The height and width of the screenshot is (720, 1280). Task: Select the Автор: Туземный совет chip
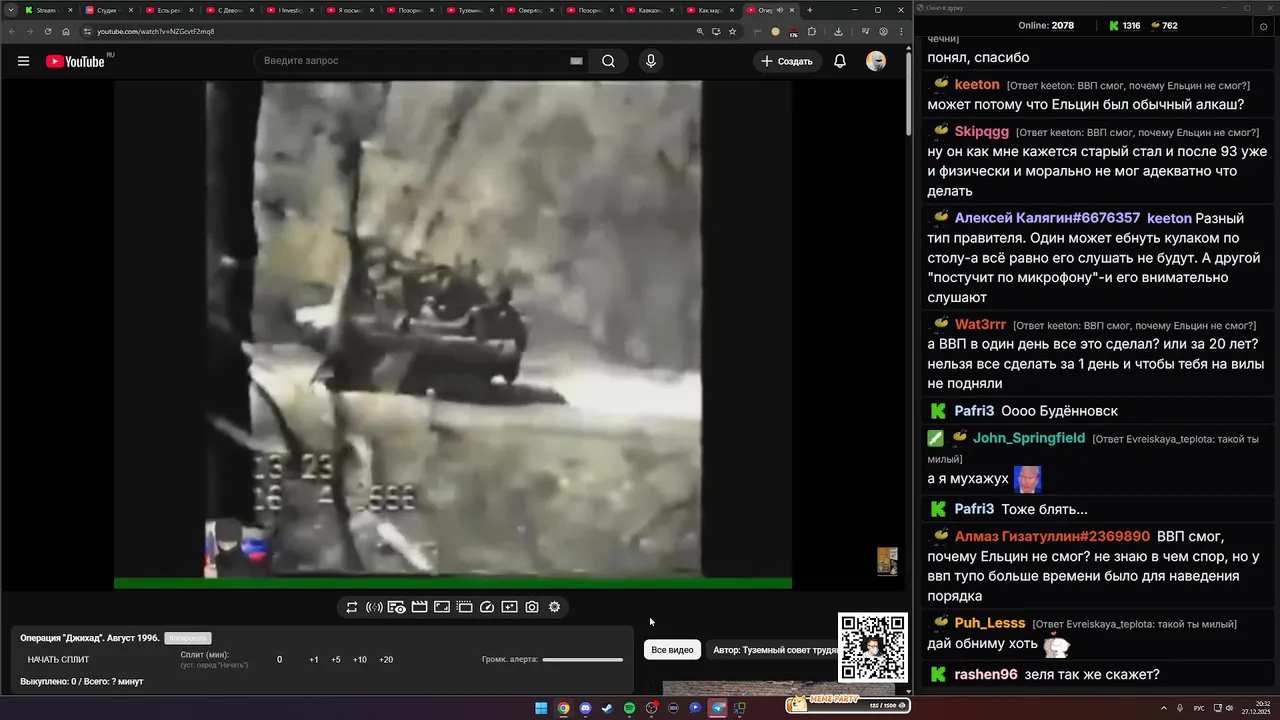coord(772,650)
